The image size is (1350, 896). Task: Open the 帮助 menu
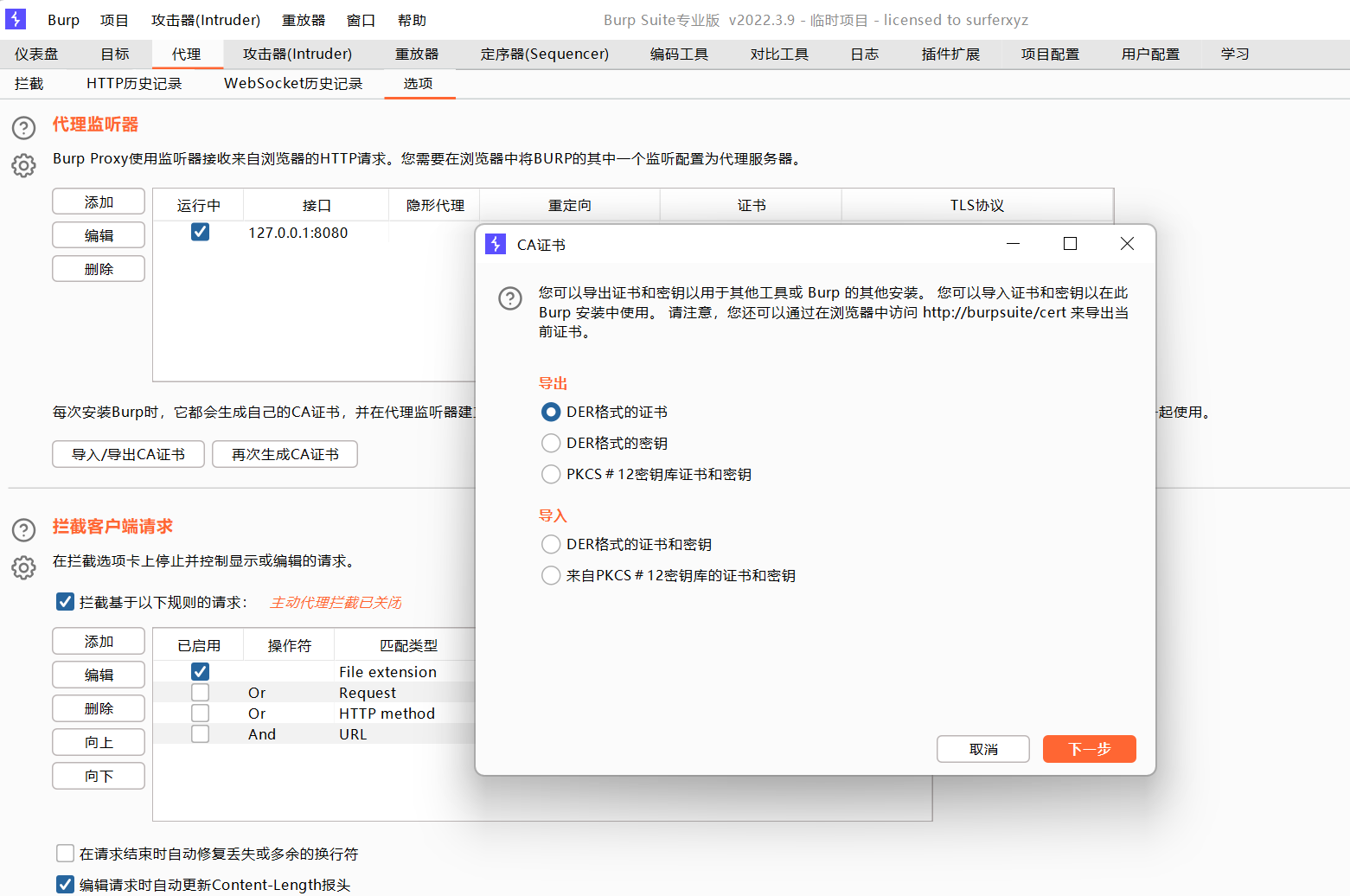pyautogui.click(x=412, y=20)
